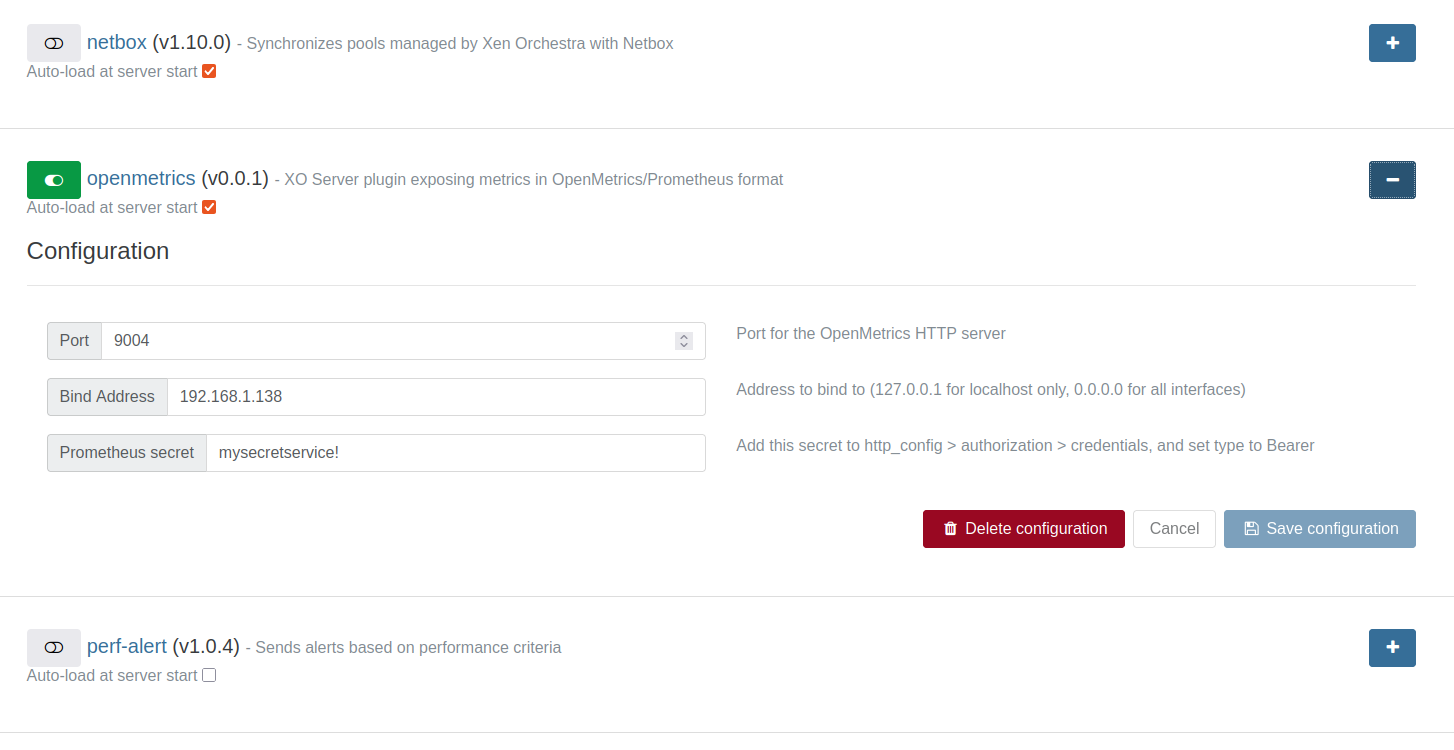The image size is (1454, 750).
Task: Collapse the openmetrics configuration section
Action: pos(1392,180)
